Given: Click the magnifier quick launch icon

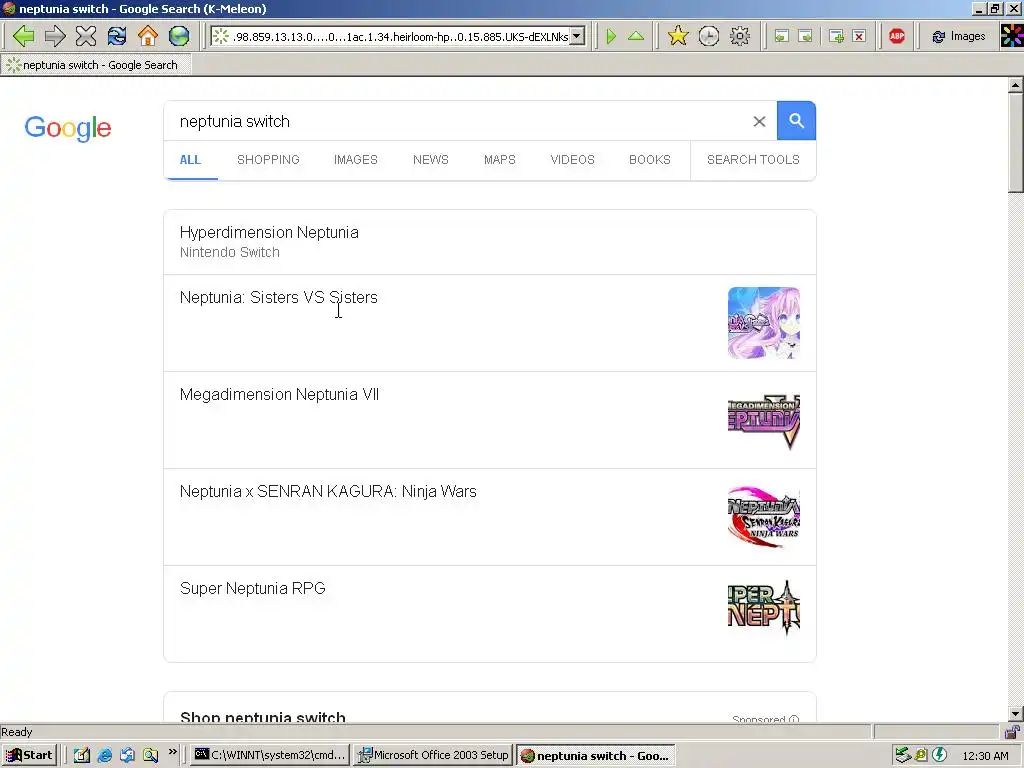Looking at the screenshot, I should tap(150, 755).
